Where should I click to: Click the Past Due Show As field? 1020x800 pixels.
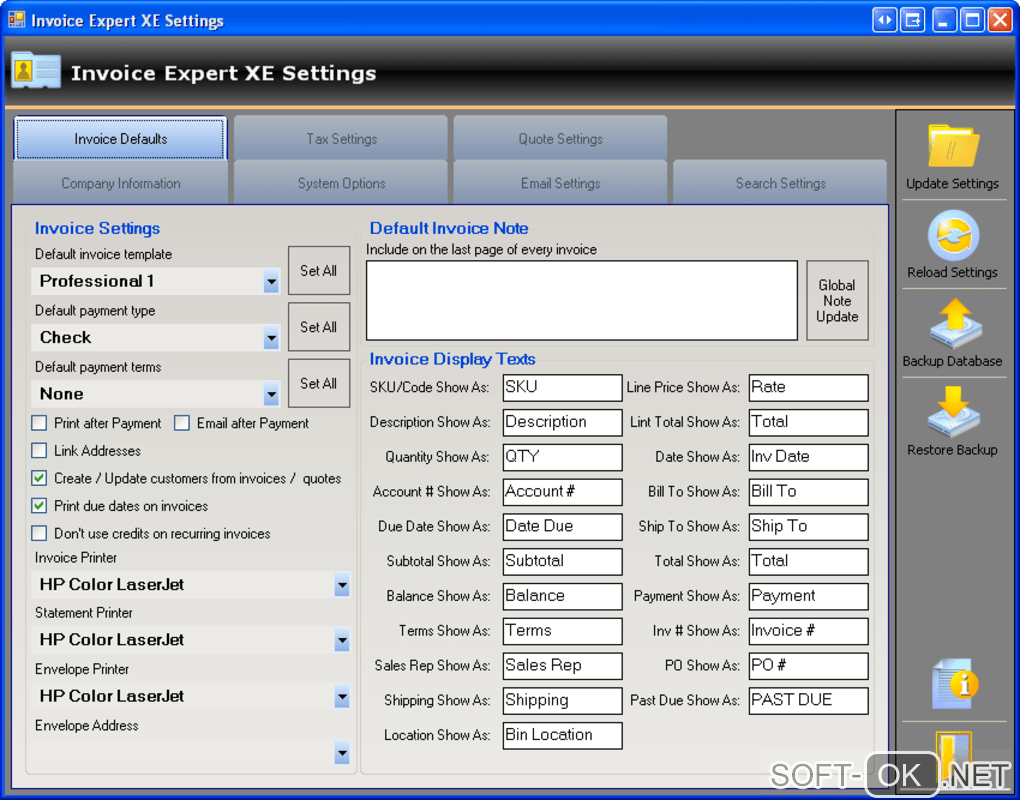click(809, 700)
